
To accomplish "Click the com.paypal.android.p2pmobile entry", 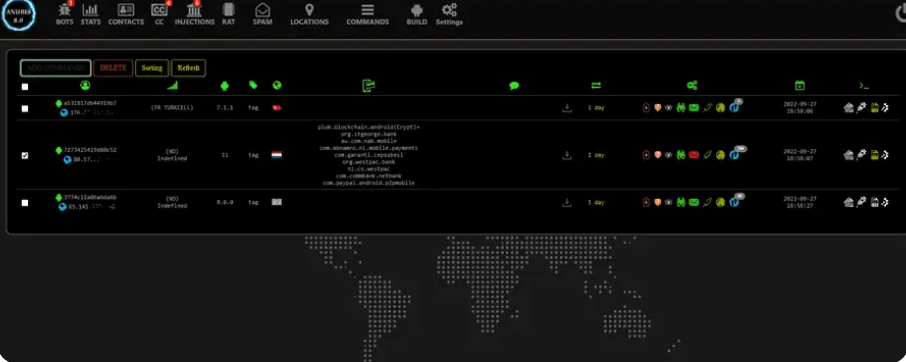I will tap(369, 183).
